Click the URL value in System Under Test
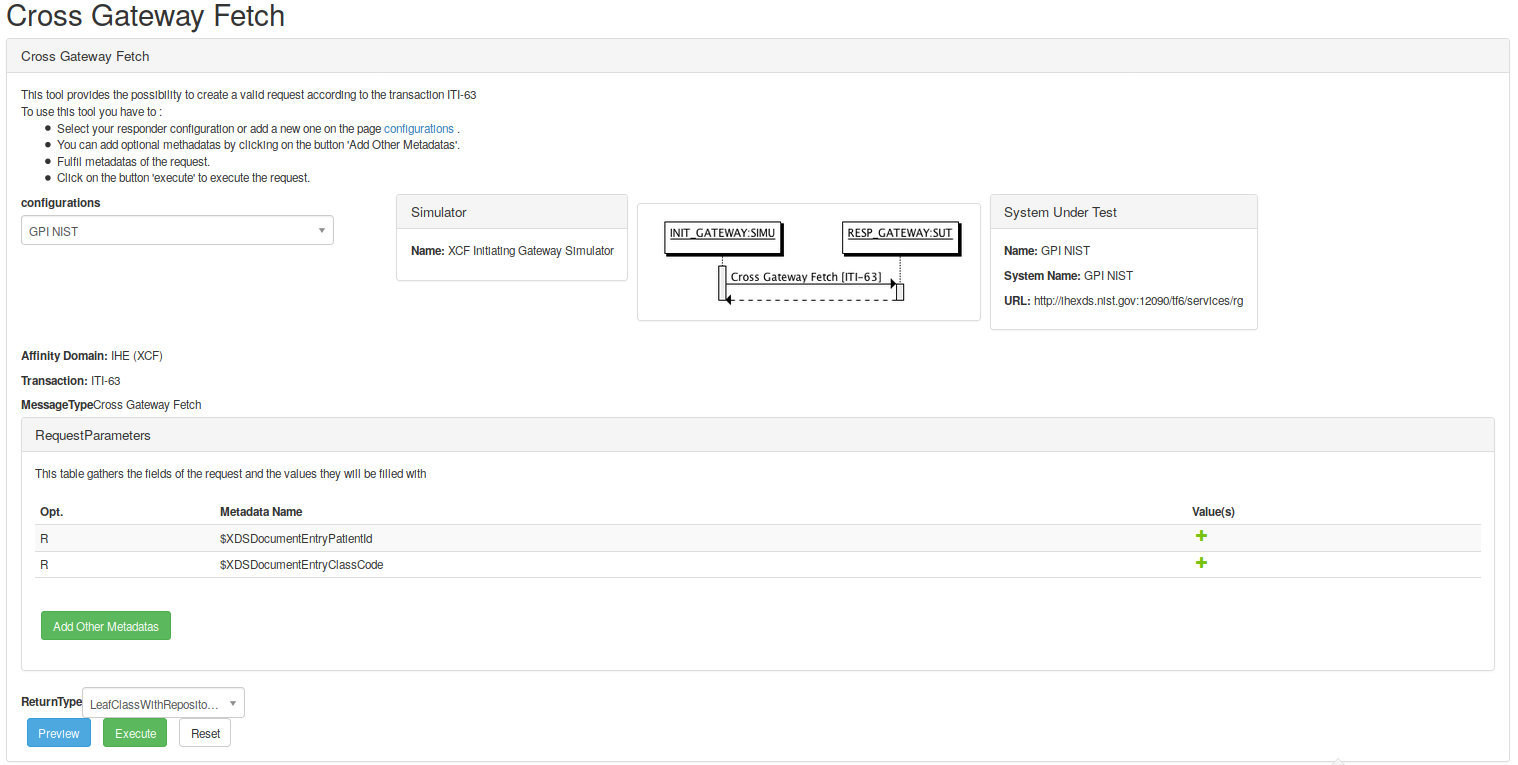Screen dimensions: 1518x765 [1138, 300]
